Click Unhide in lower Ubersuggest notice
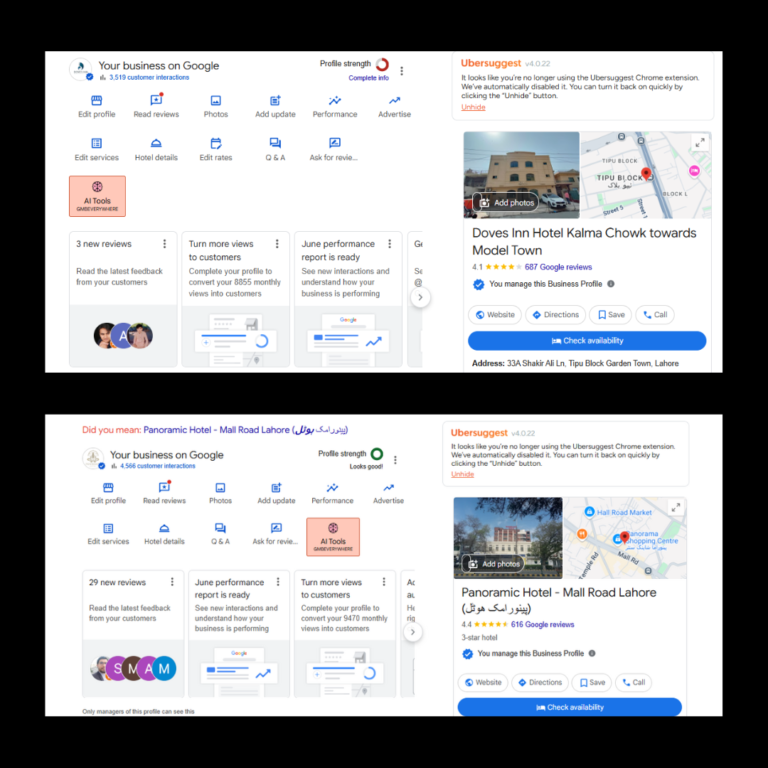 pos(462,474)
